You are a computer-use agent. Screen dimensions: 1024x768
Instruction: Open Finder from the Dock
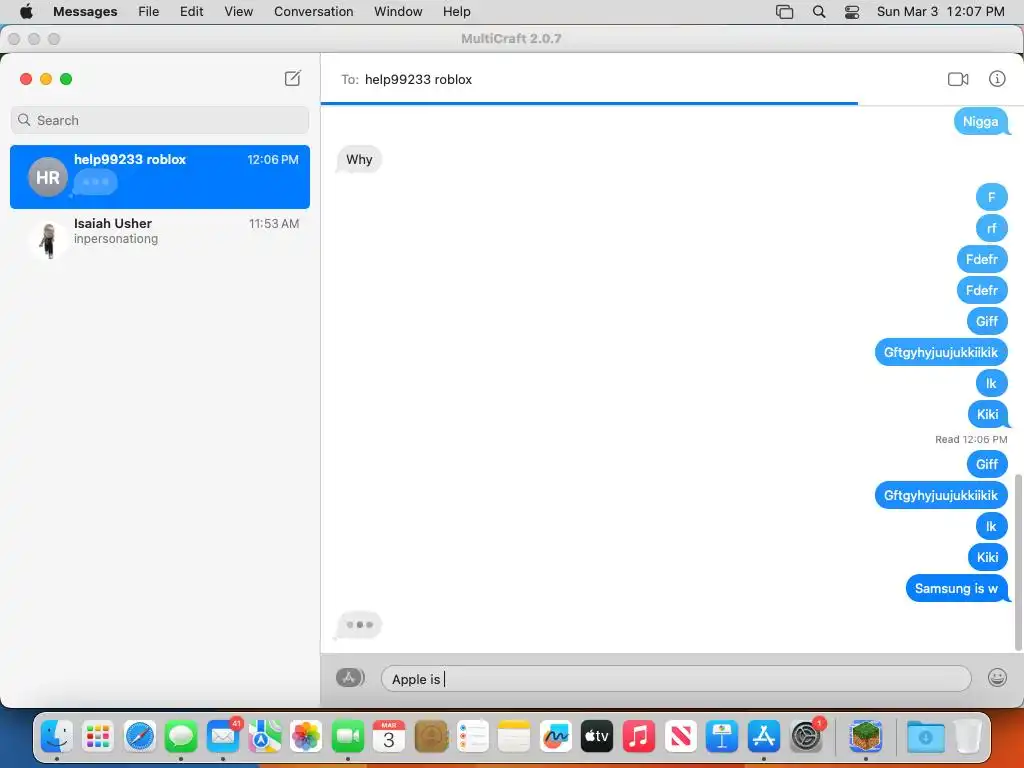coord(57,737)
